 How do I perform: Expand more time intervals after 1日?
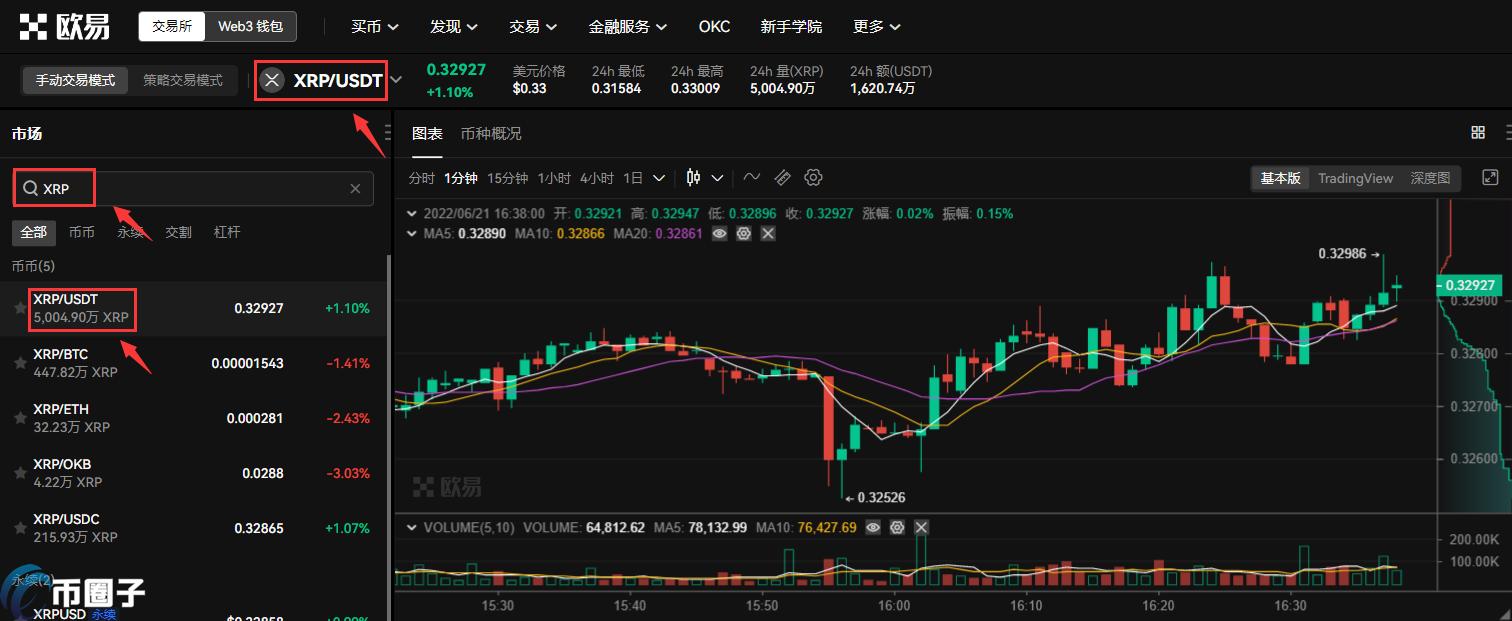coord(659,178)
